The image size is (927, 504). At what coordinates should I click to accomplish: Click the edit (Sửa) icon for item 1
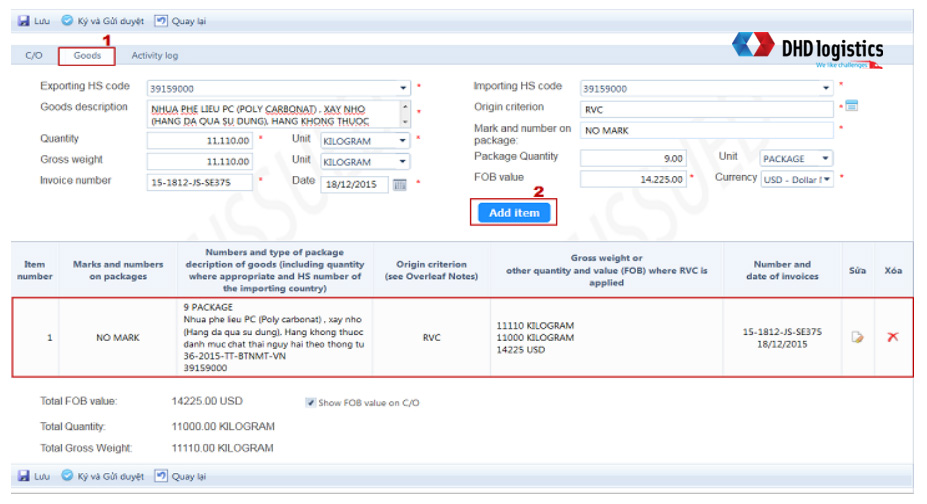click(857, 337)
